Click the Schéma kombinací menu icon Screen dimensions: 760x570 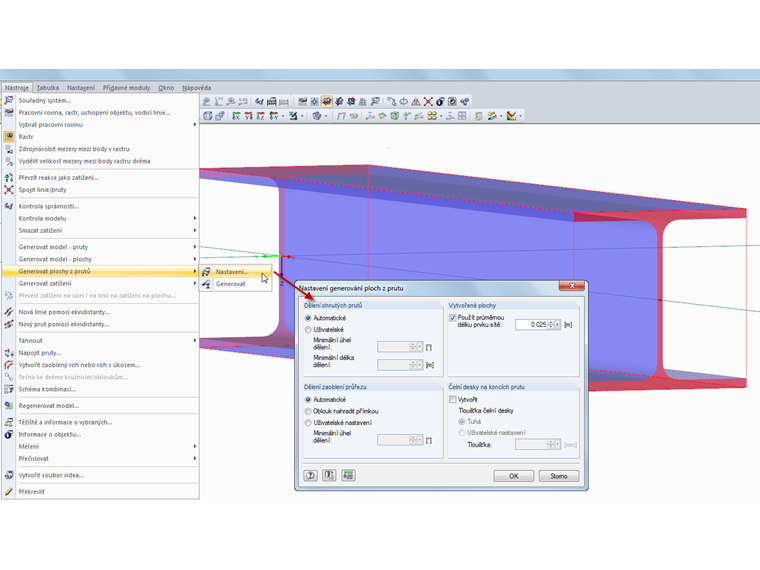click(9, 389)
